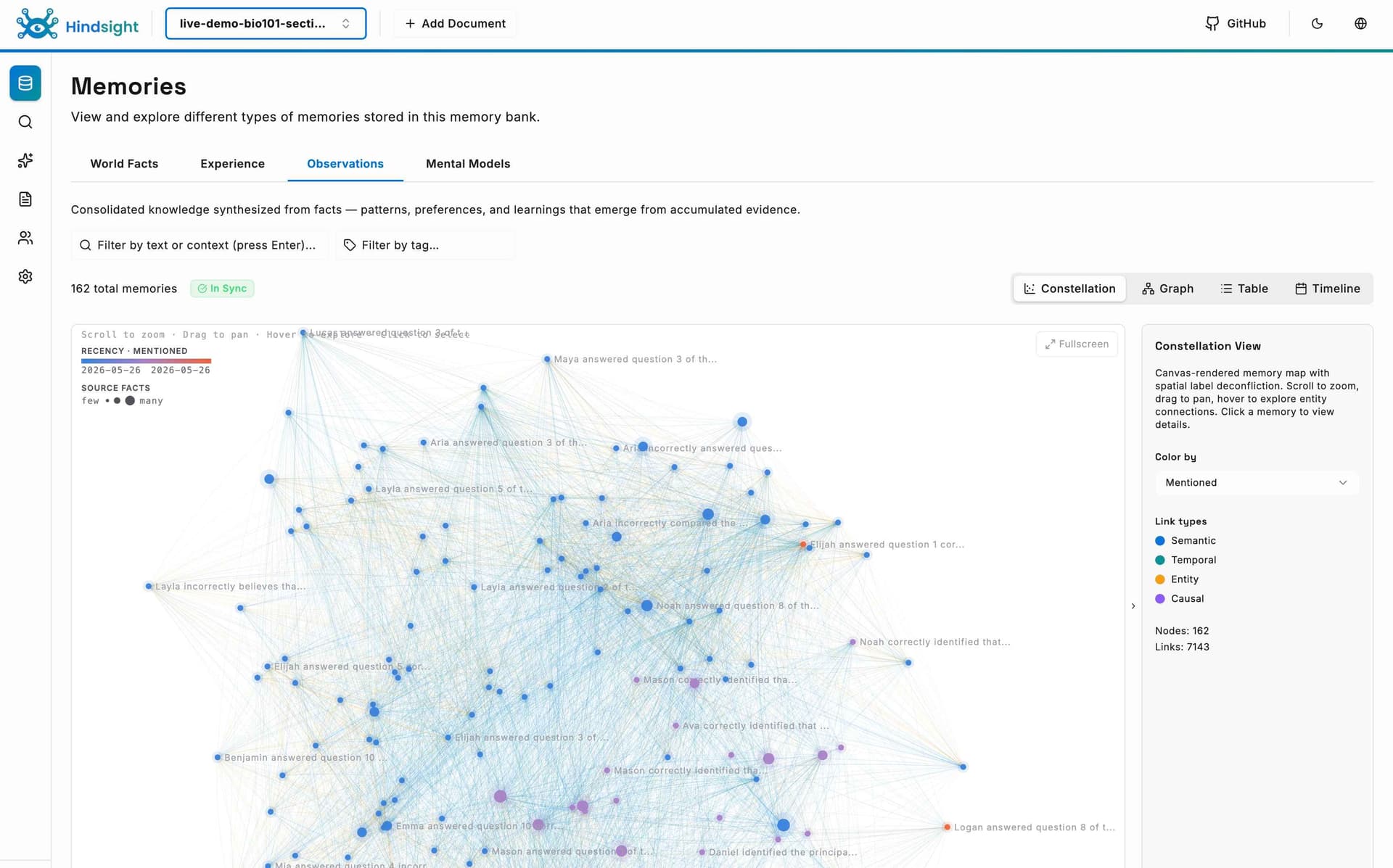
Task: Switch to the Experience tab
Action: (232, 164)
